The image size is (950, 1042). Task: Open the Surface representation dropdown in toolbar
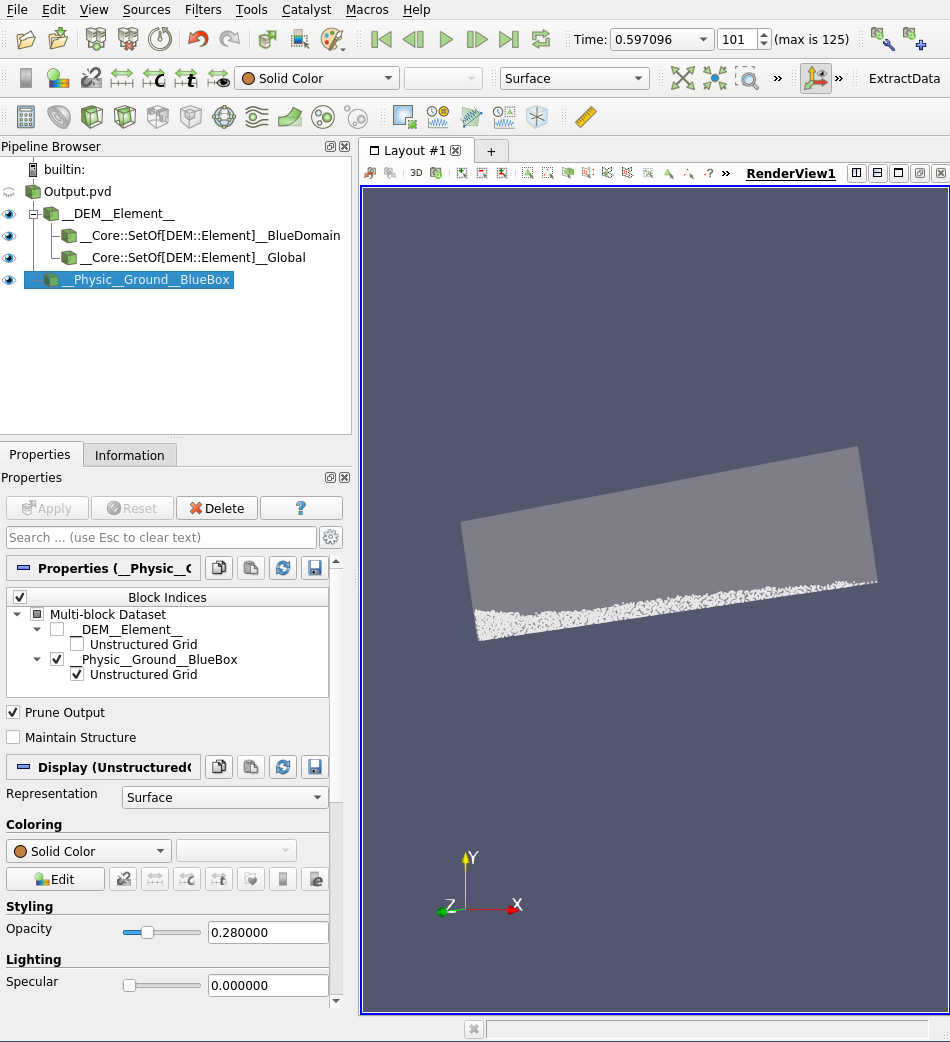[574, 78]
